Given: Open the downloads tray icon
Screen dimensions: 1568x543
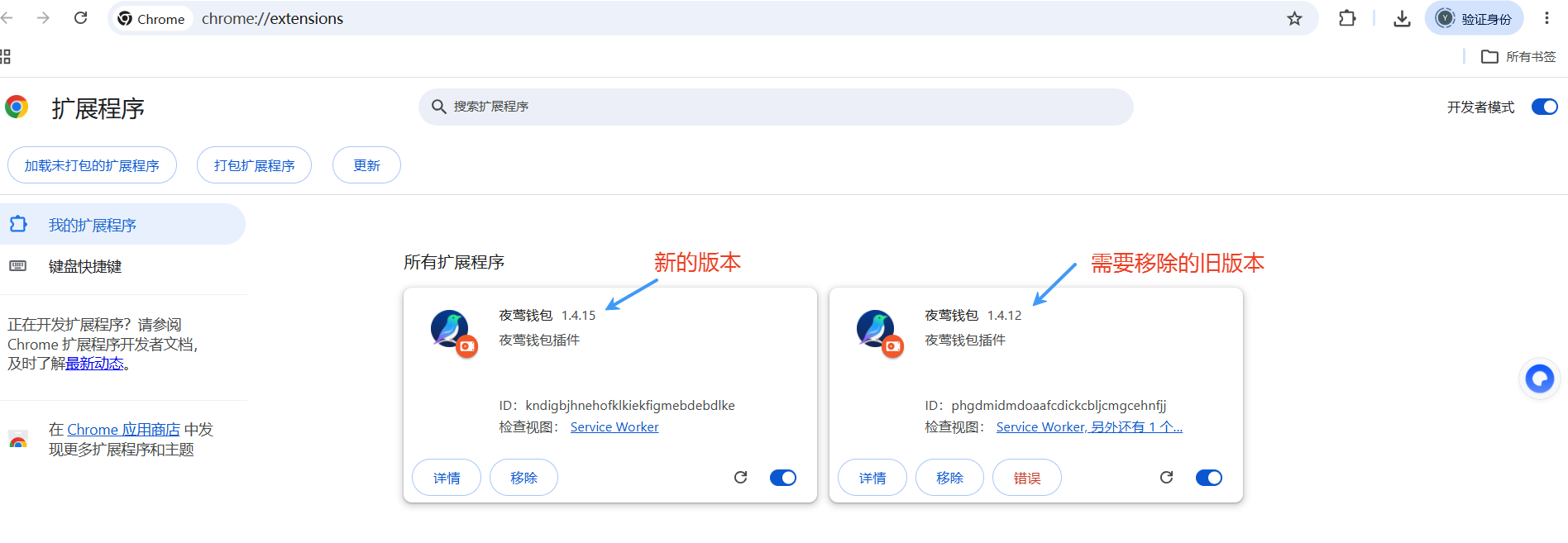Looking at the screenshot, I should 1402,18.
